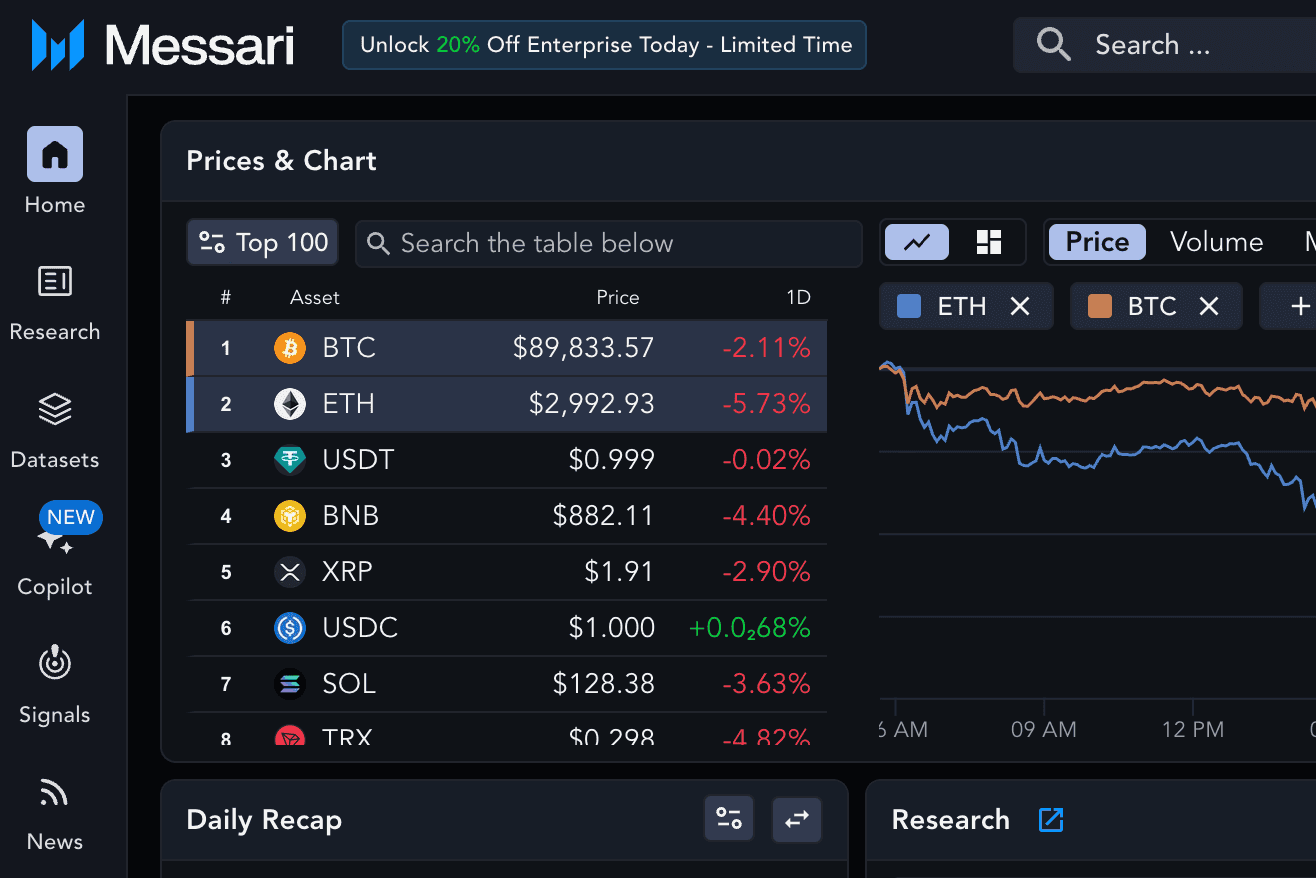Click Daily Recap swap arrows icon
1316x878 pixels.
pos(797,820)
